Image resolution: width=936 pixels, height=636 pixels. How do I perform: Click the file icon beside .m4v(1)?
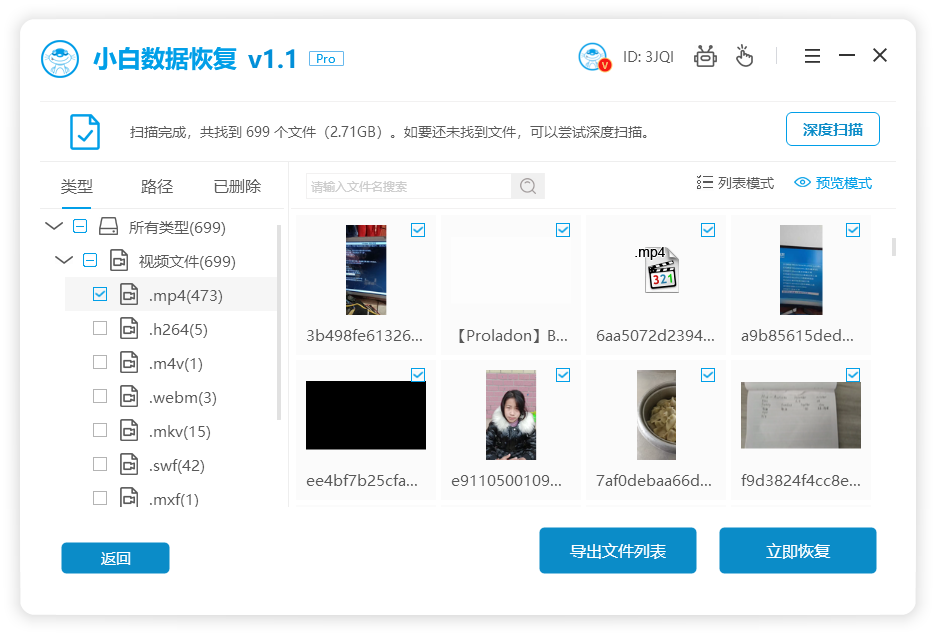point(129,362)
